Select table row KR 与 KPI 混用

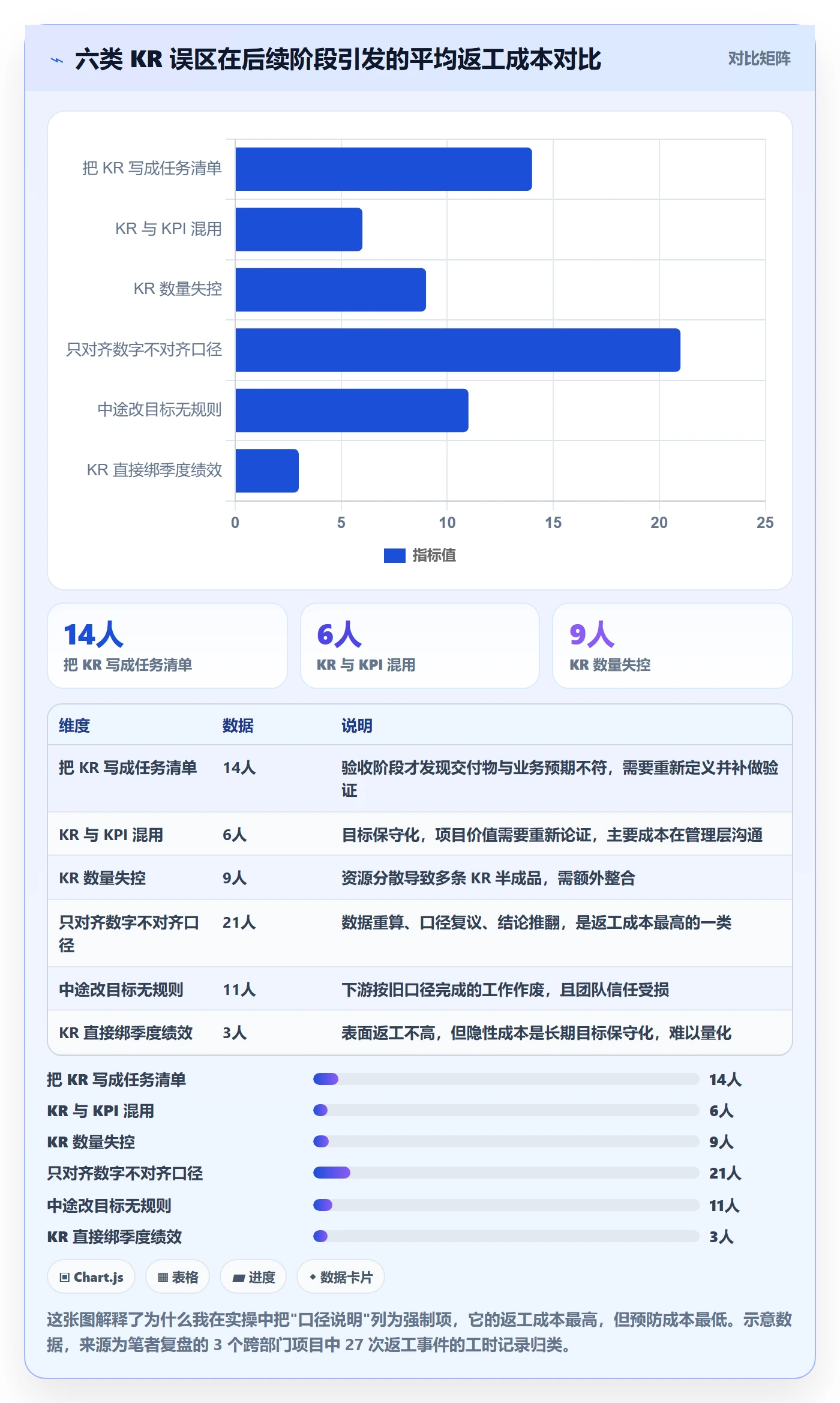[x=420, y=834]
